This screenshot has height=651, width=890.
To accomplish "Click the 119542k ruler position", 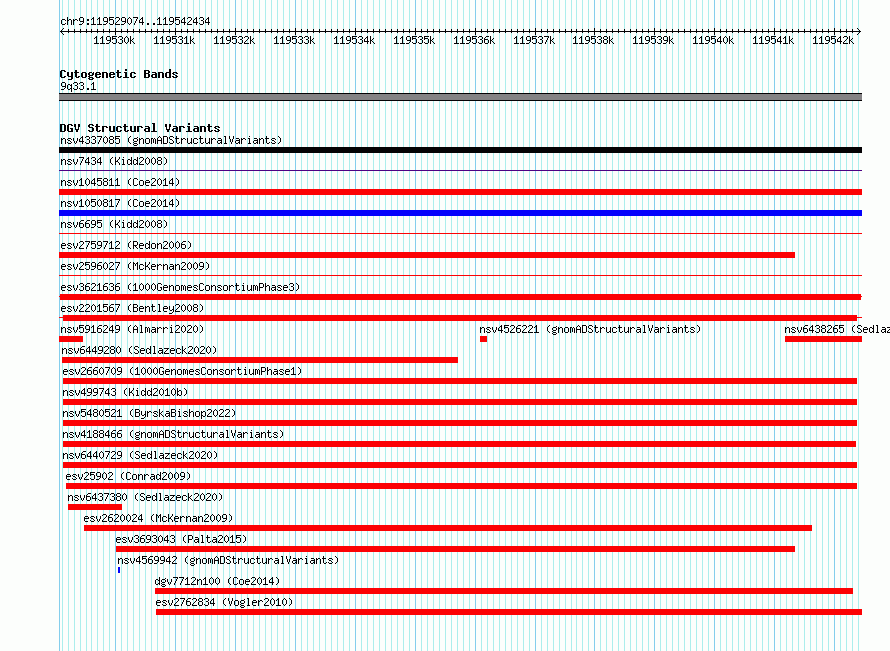I will click(833, 40).
